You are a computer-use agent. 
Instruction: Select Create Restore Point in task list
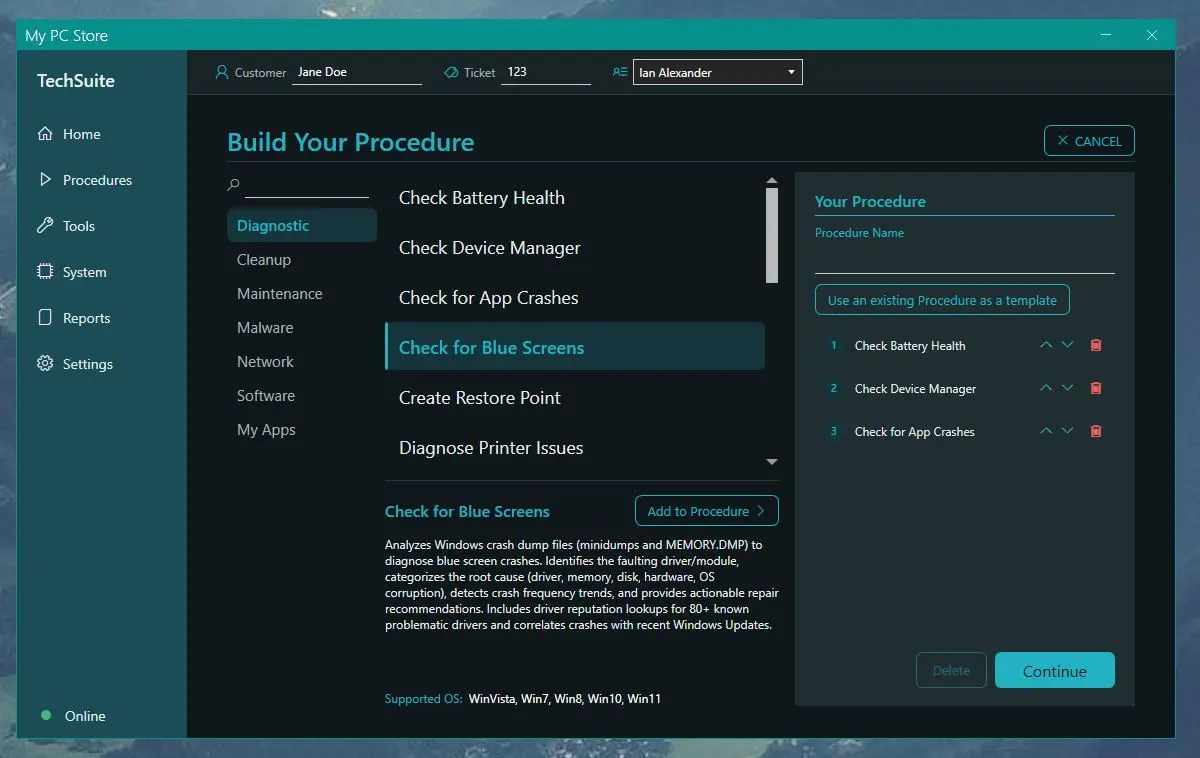pyautogui.click(x=575, y=398)
